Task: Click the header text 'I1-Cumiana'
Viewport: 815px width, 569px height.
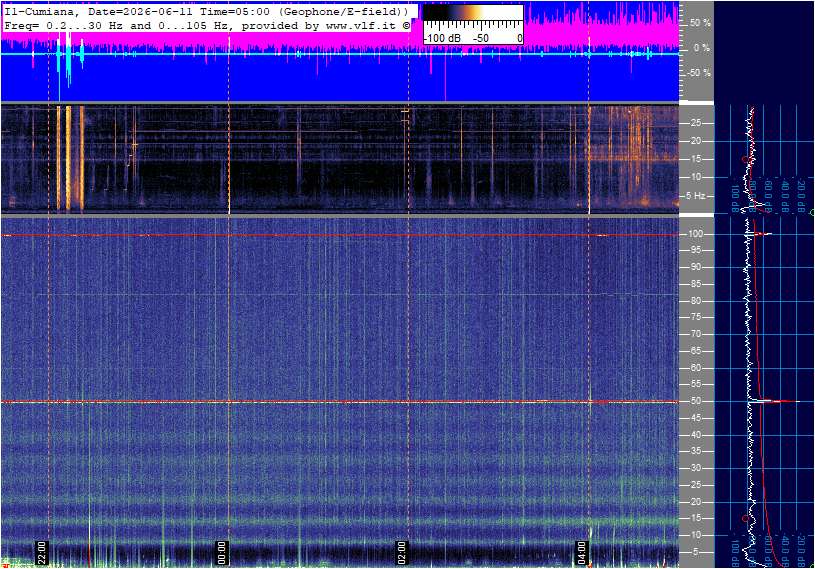Action: (x=39, y=11)
